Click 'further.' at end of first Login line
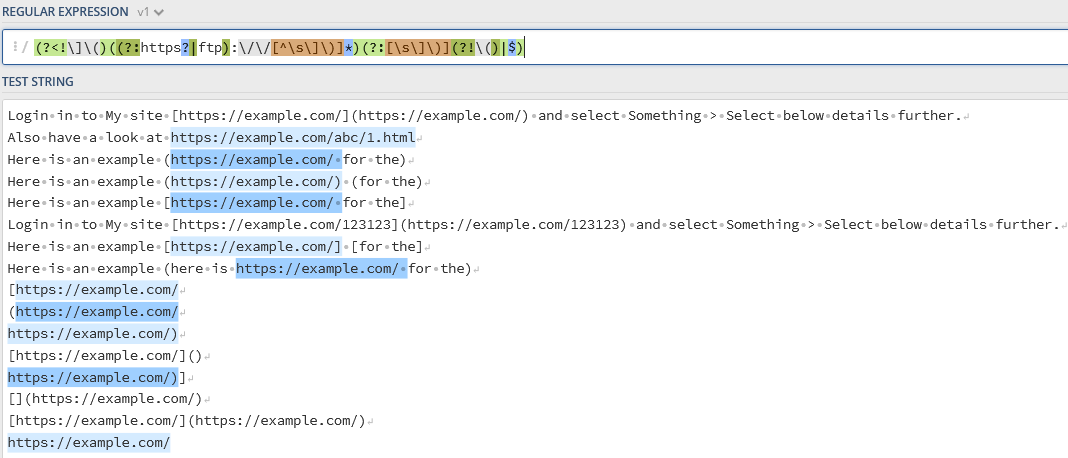This screenshot has height=458, width=1068. point(929,116)
